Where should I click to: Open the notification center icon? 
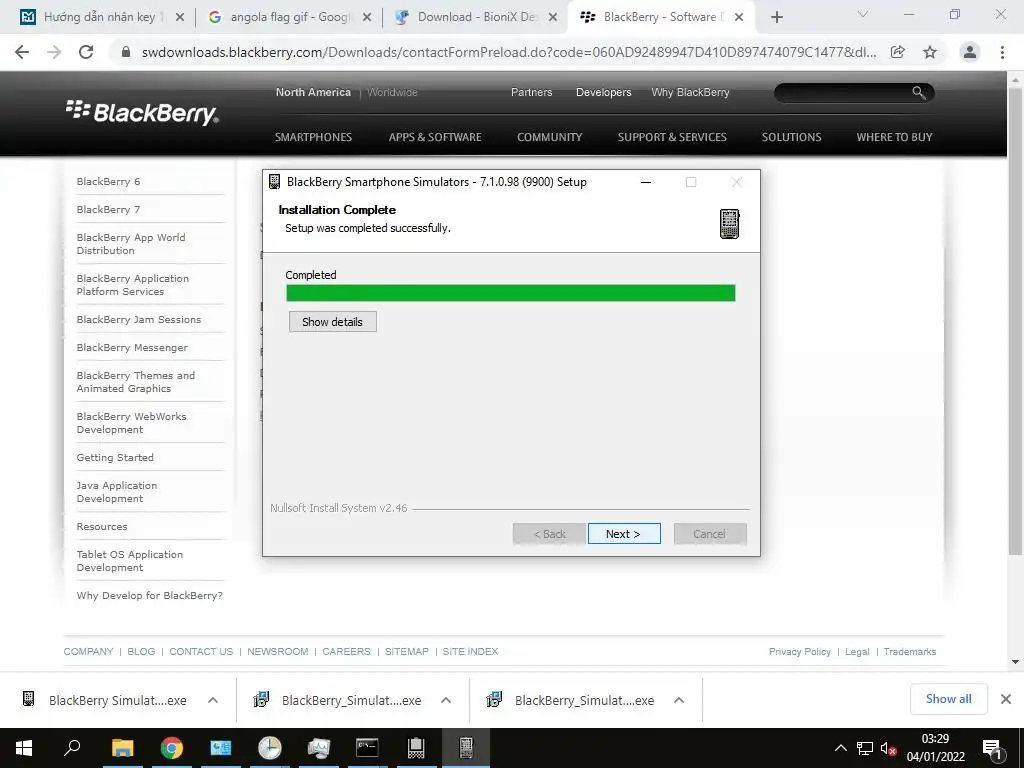click(993, 748)
